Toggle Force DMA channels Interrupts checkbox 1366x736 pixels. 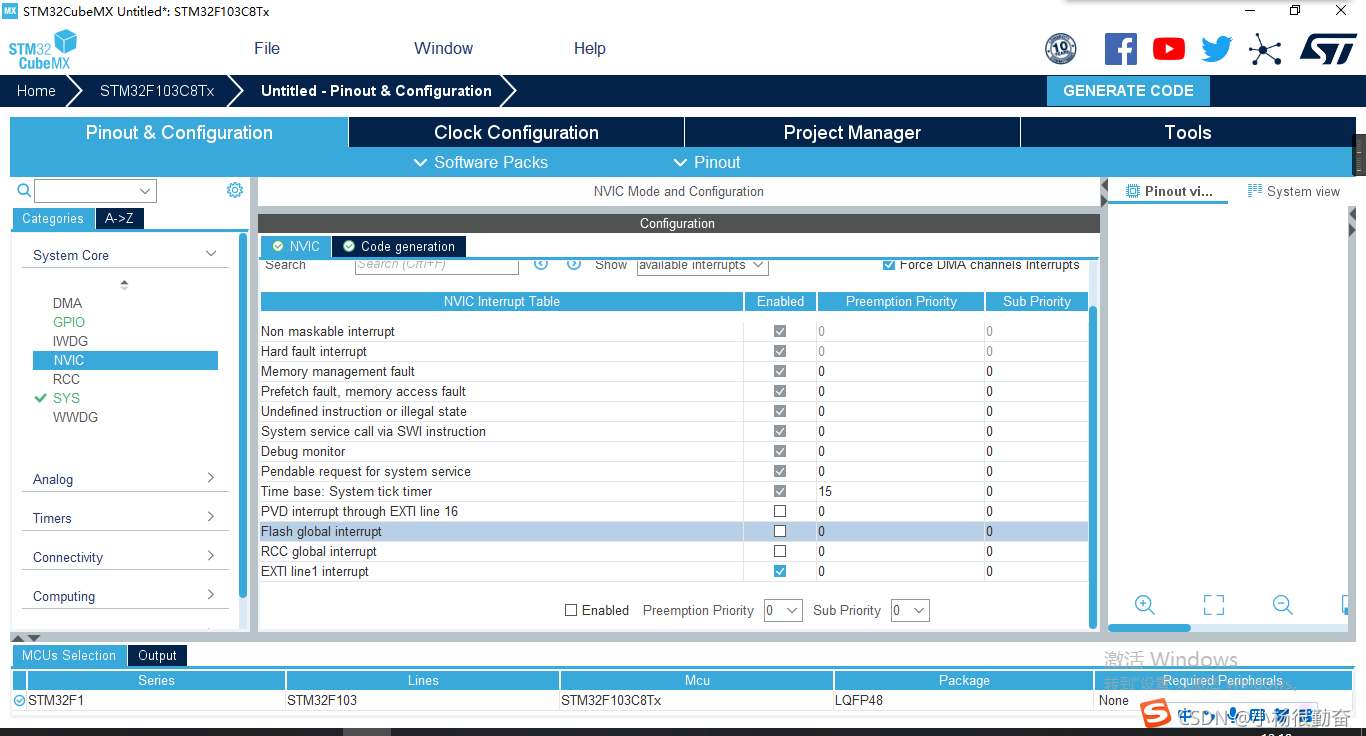(x=889, y=265)
